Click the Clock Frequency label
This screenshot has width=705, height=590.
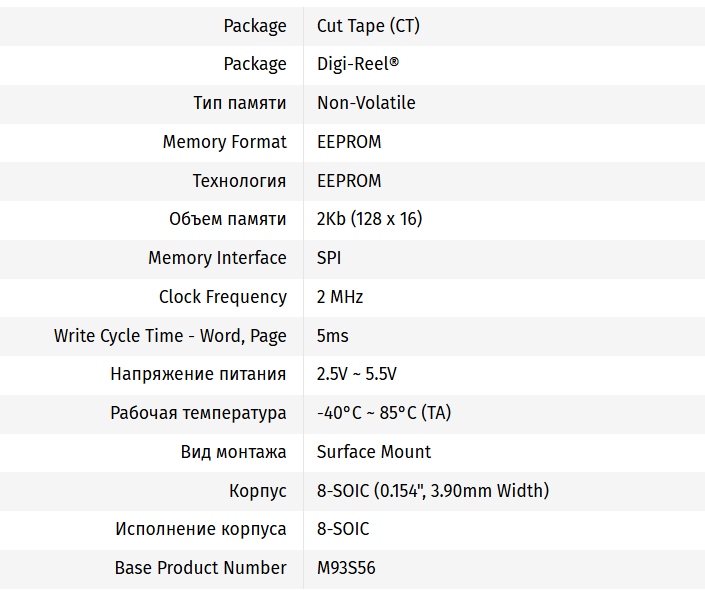coord(222,297)
